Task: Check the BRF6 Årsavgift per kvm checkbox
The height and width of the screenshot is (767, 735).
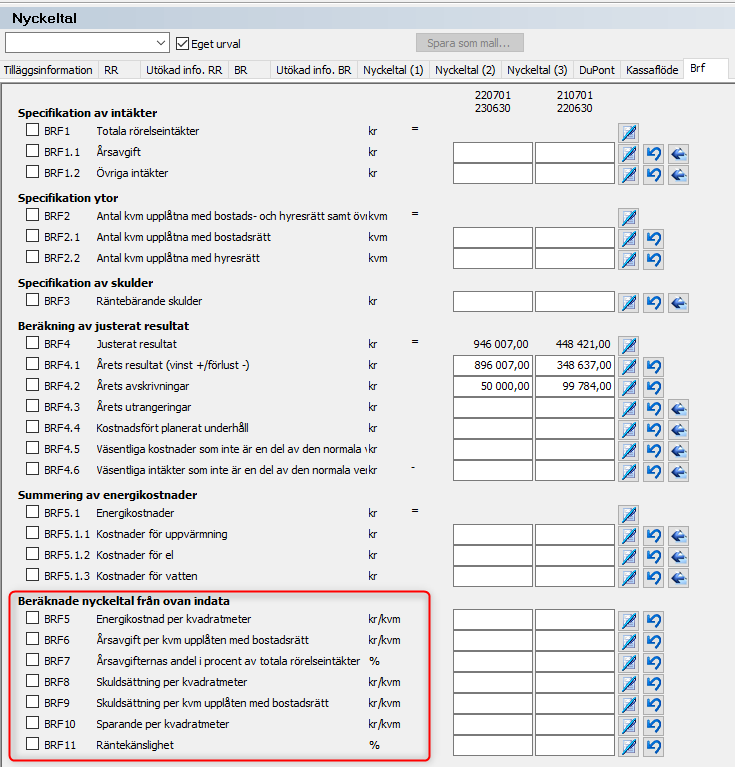Action: click(32, 639)
